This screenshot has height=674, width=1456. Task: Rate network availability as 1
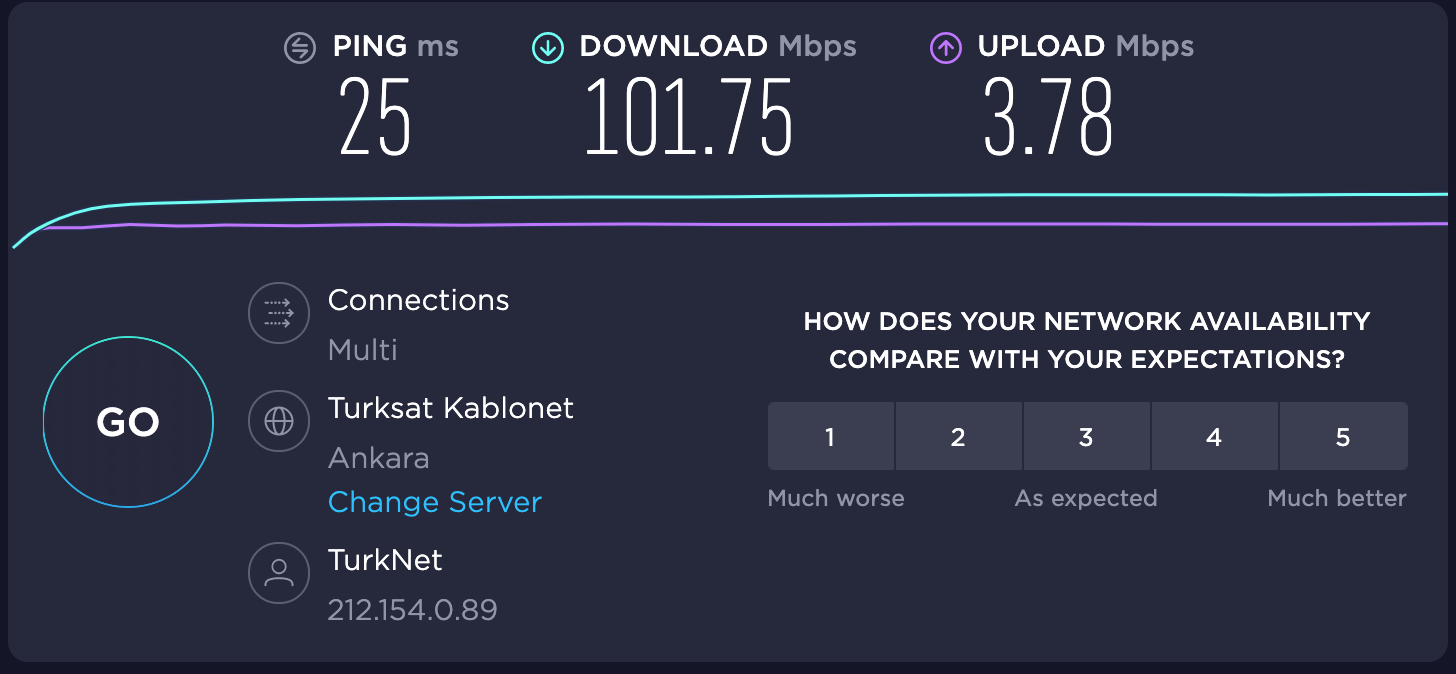click(x=830, y=436)
